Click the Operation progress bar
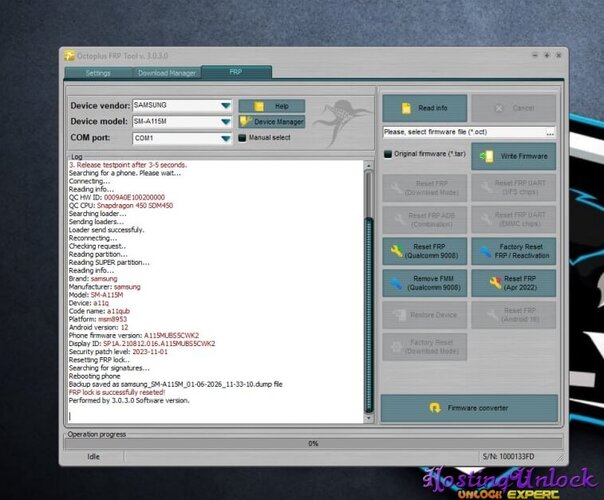Screen dimensions: 604x500 [313, 444]
